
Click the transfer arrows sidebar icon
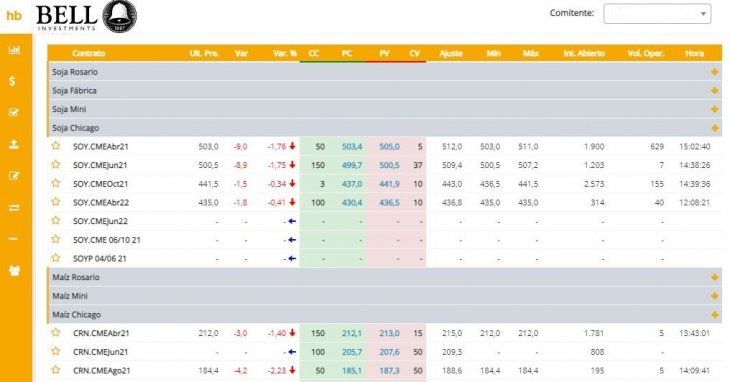(14, 208)
